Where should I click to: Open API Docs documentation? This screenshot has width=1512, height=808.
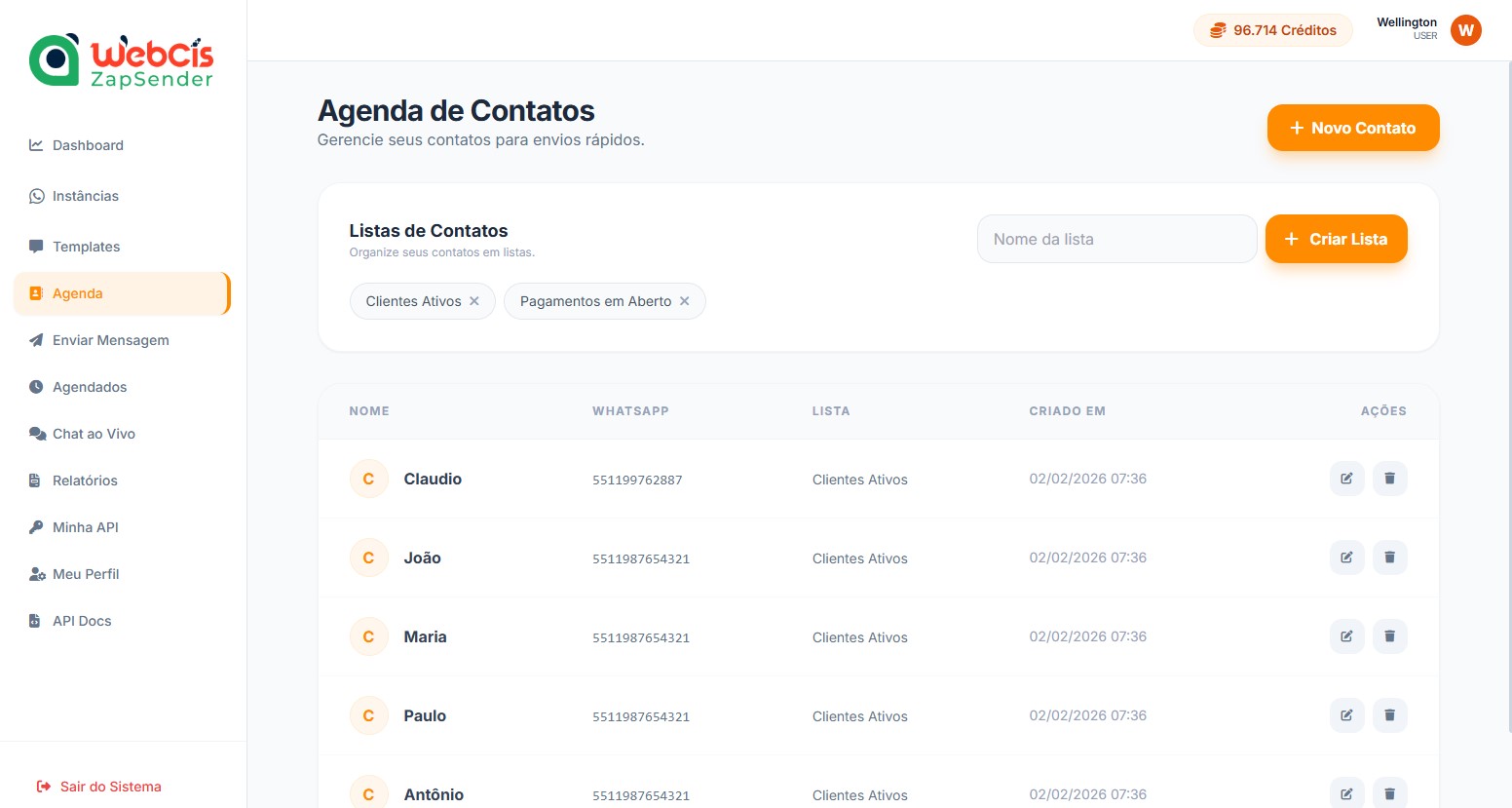(82, 621)
